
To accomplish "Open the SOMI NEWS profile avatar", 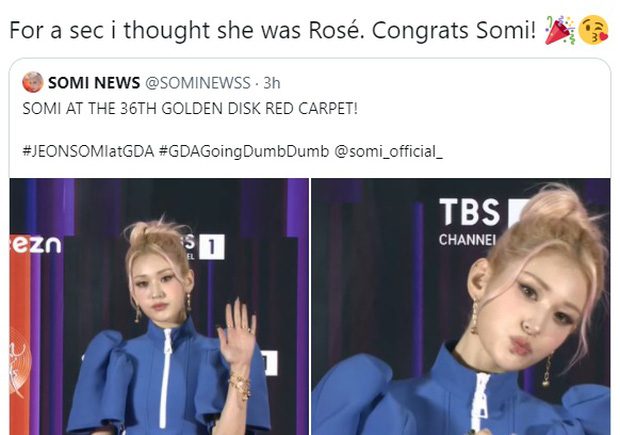I will [x=32, y=82].
